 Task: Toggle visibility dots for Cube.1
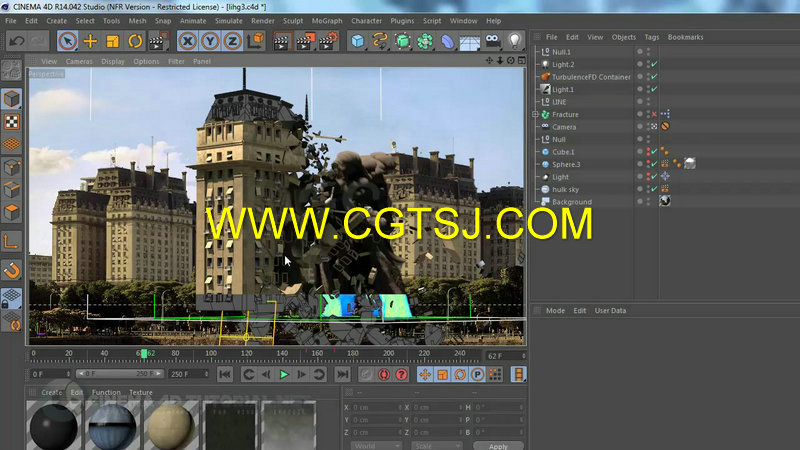click(x=648, y=152)
